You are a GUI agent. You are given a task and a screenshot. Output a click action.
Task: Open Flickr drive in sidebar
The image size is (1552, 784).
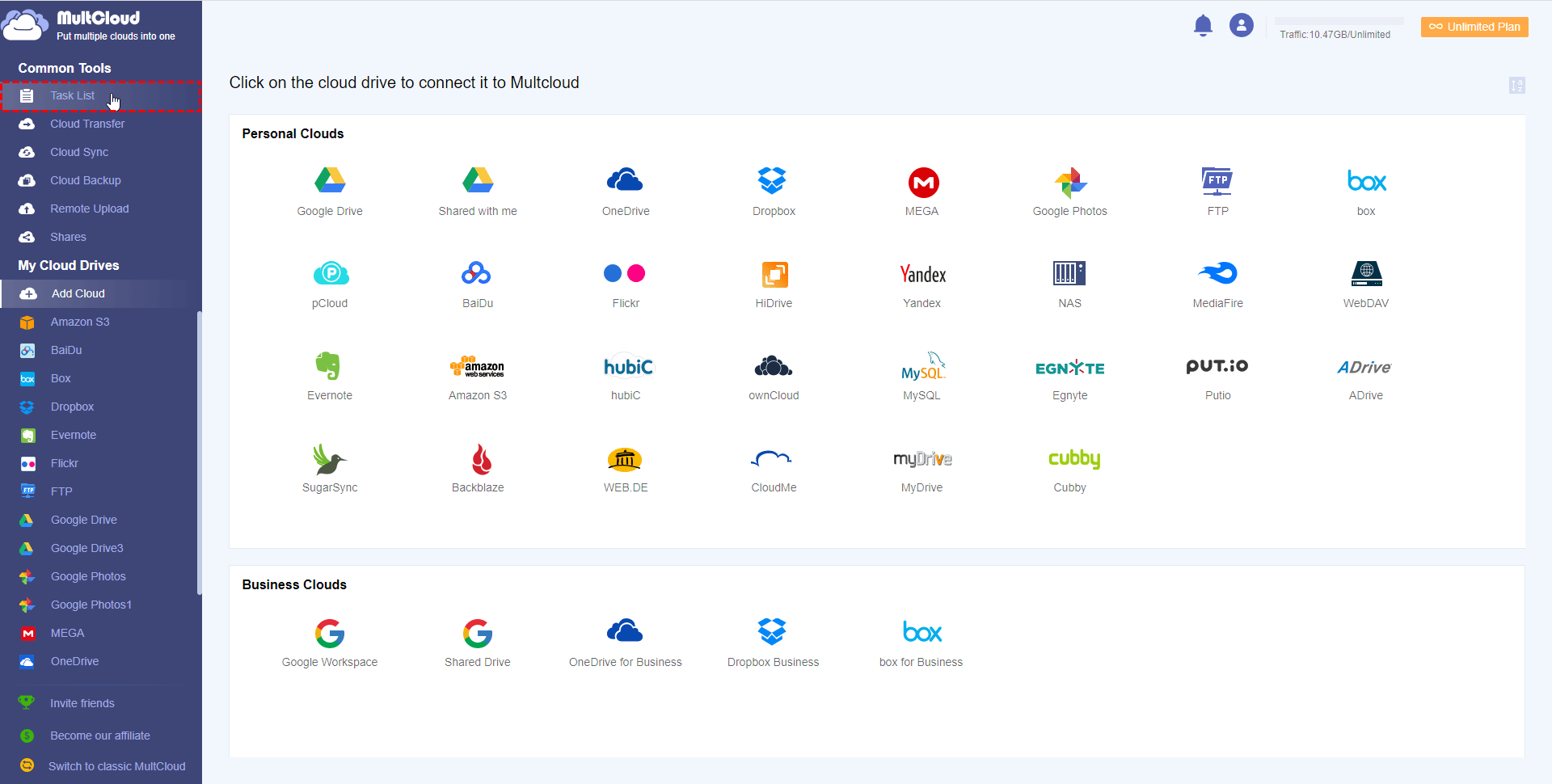pyautogui.click(x=99, y=463)
